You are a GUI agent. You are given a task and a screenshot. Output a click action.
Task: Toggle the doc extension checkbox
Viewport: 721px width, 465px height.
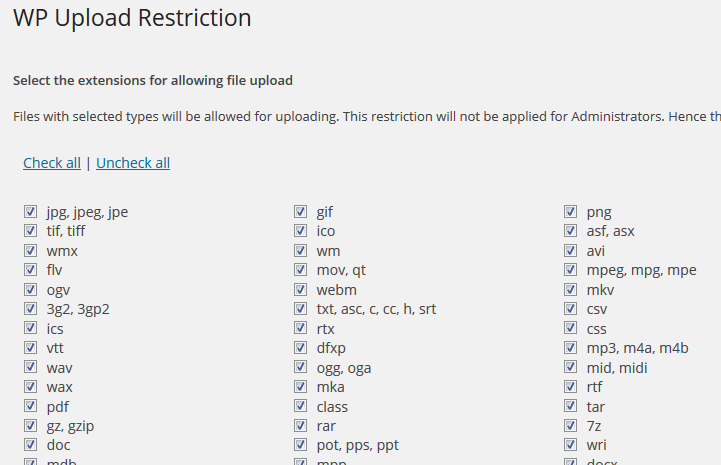pos(30,445)
